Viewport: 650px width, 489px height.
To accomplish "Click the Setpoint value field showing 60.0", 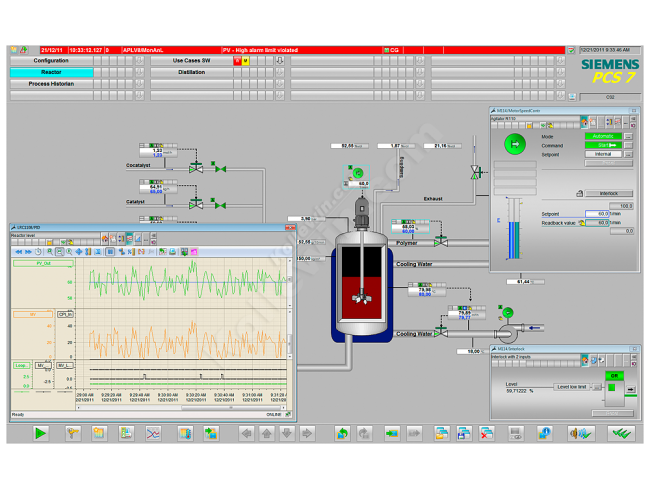I will (596, 214).
